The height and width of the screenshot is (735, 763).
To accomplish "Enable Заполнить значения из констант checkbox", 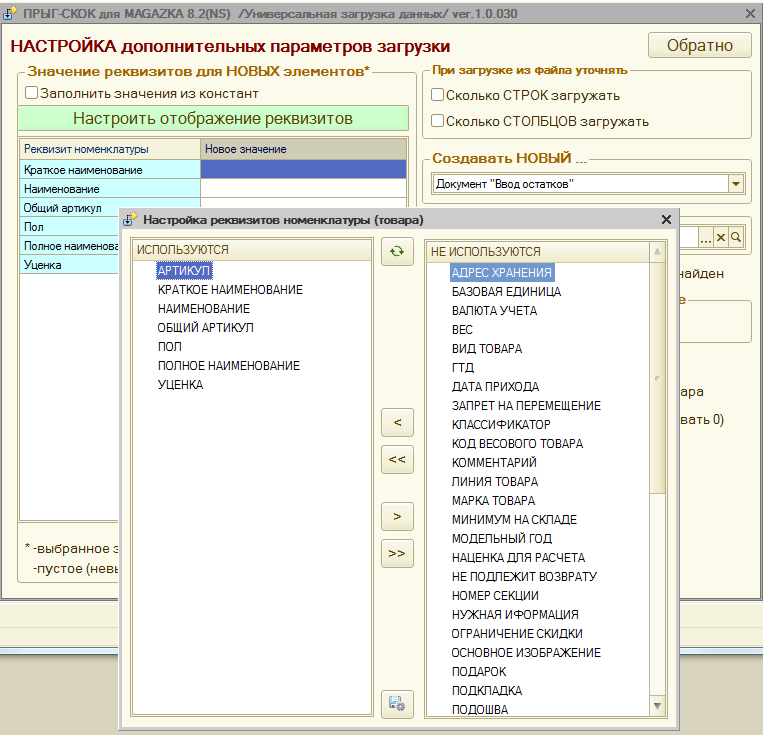I will pos(31,92).
